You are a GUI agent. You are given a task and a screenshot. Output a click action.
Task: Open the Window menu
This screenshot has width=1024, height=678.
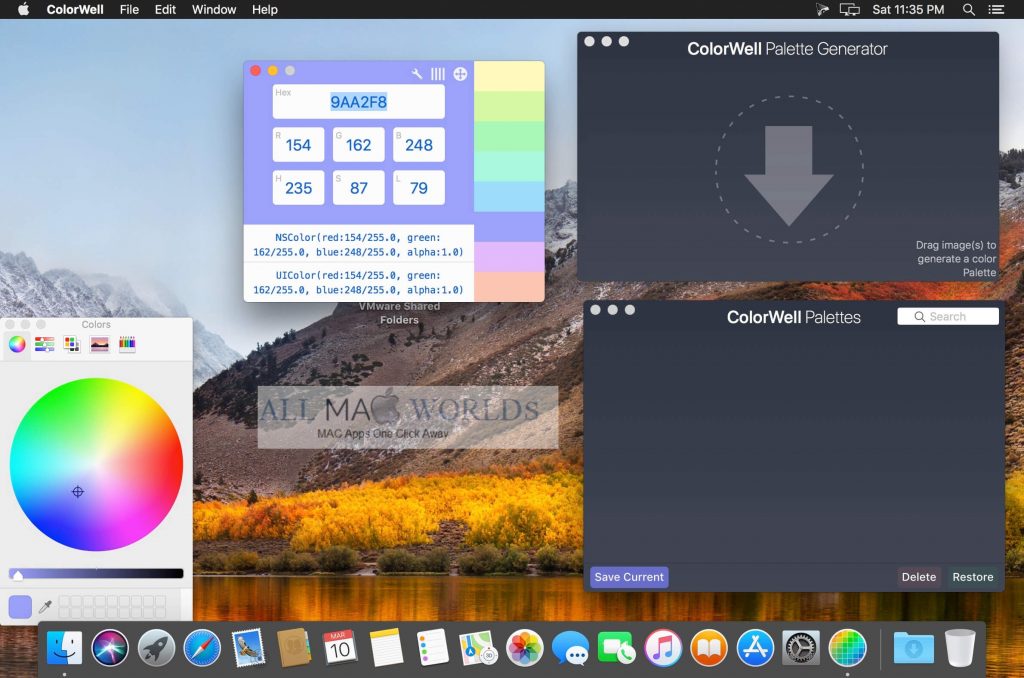(214, 10)
